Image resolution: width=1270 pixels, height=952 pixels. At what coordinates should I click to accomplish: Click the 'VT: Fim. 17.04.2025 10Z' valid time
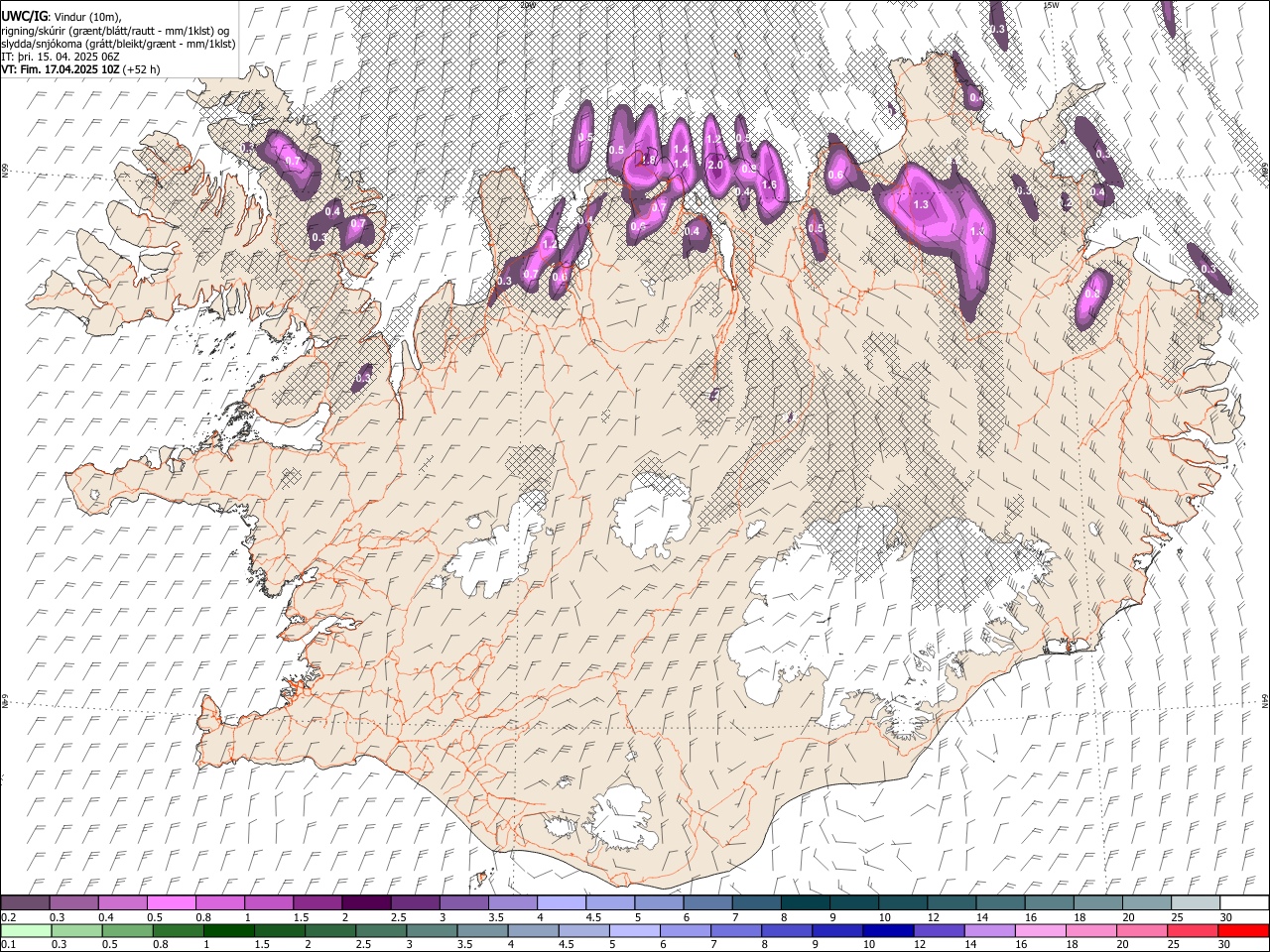coord(61,70)
